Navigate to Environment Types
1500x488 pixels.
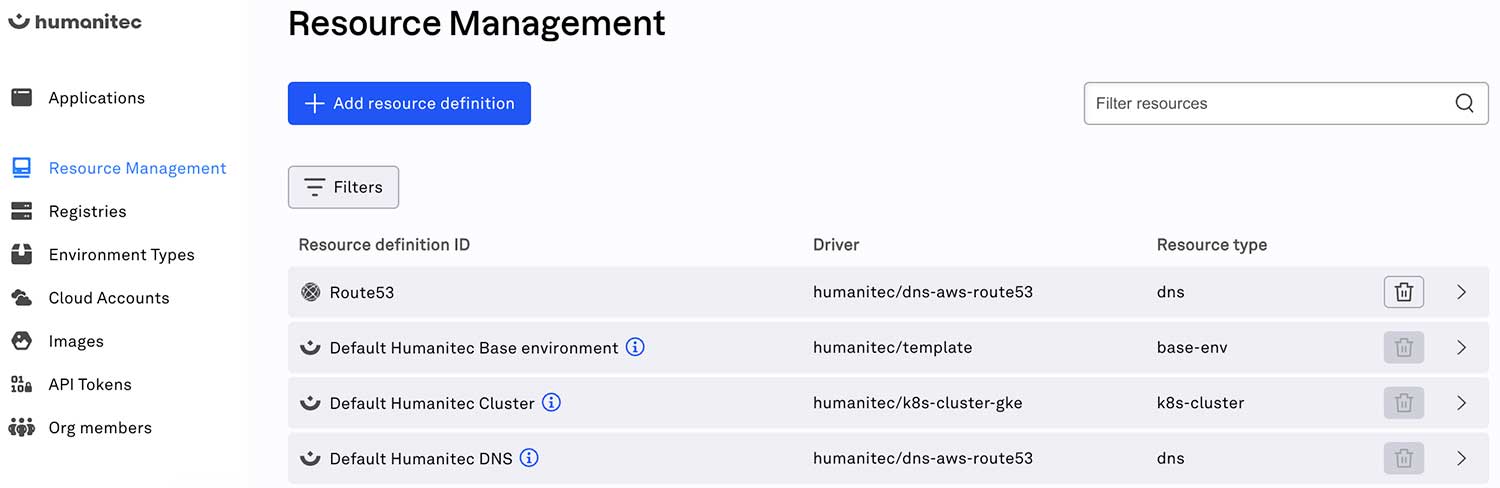pyautogui.click(x=122, y=254)
